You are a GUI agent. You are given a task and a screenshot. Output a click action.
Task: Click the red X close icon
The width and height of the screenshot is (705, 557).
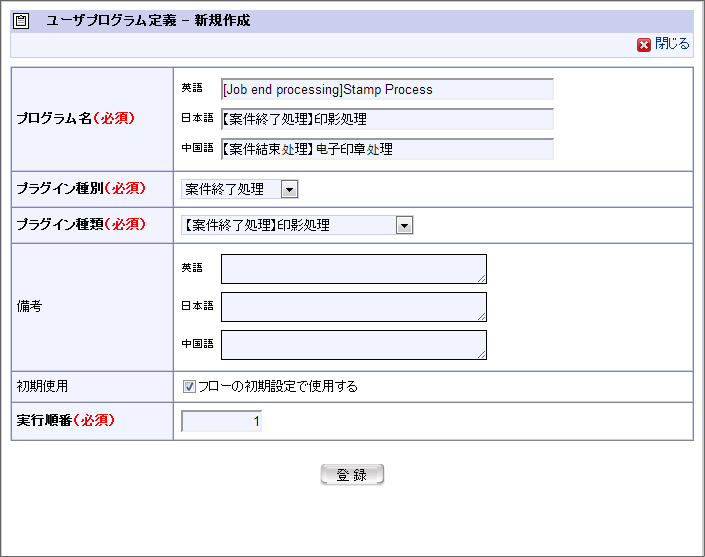coord(644,45)
